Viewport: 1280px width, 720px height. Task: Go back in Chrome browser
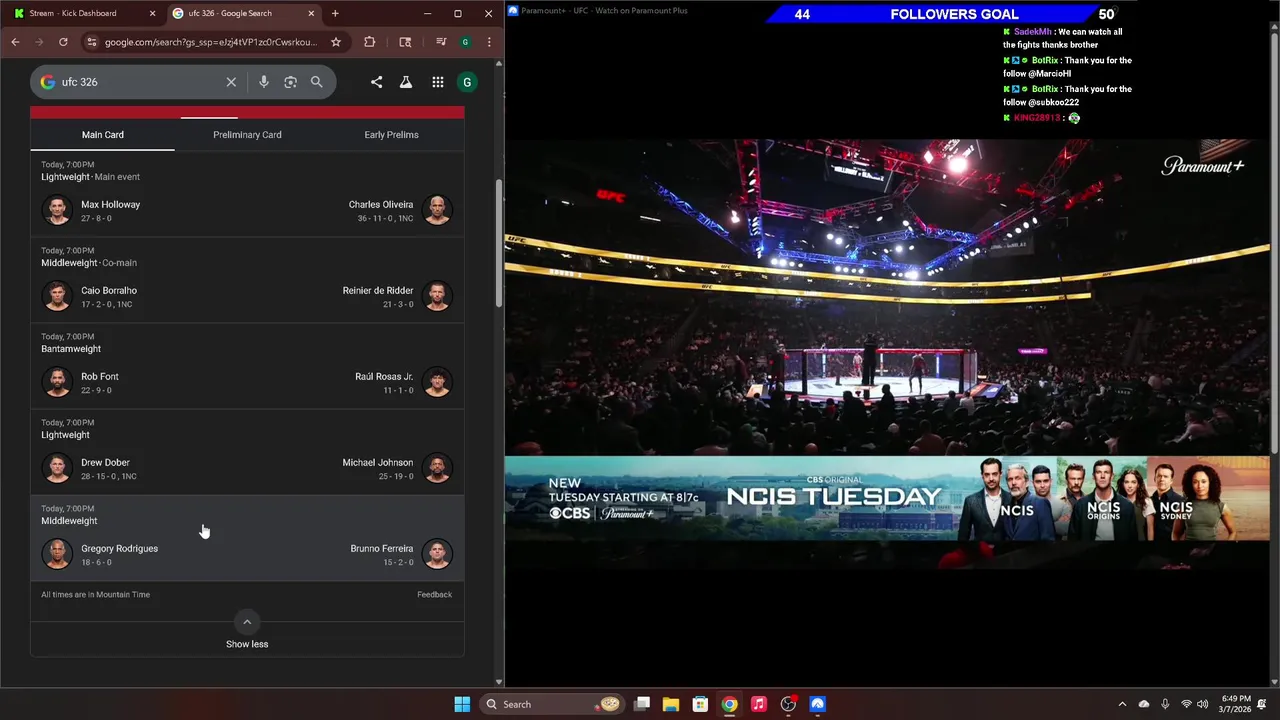(x=15, y=42)
